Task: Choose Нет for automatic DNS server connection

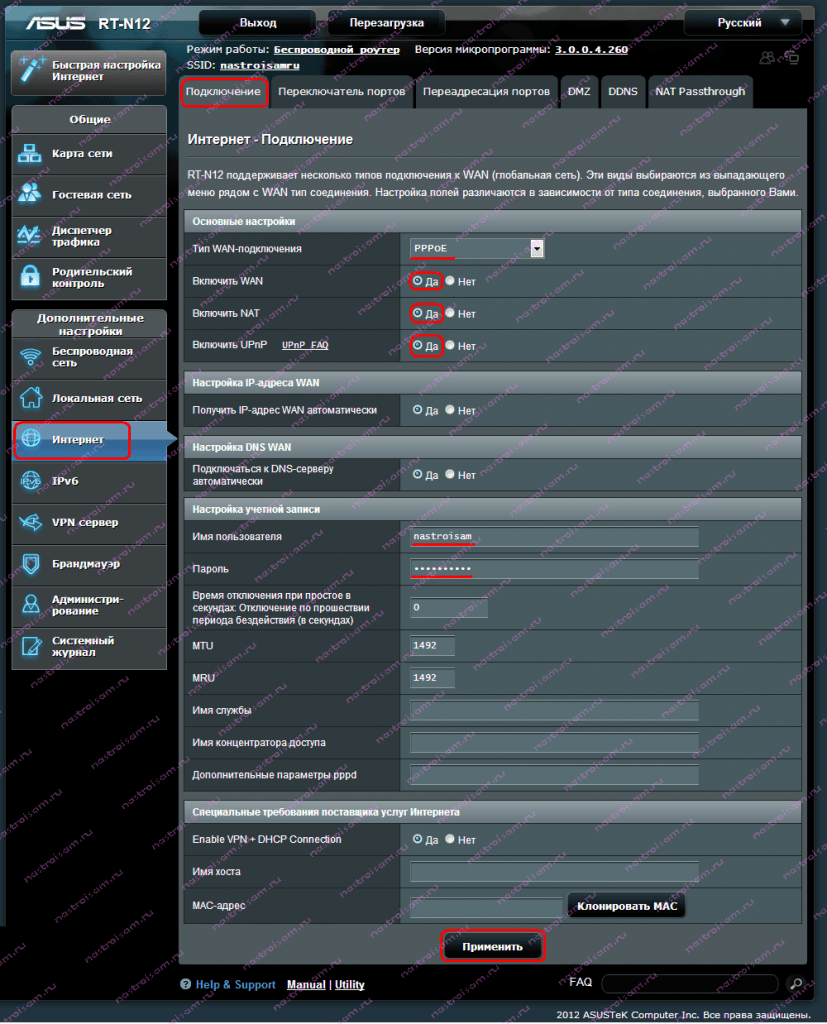Action: coord(450,474)
